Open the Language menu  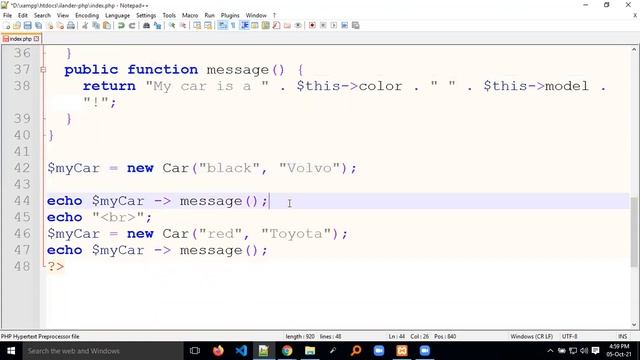click(x=118, y=15)
